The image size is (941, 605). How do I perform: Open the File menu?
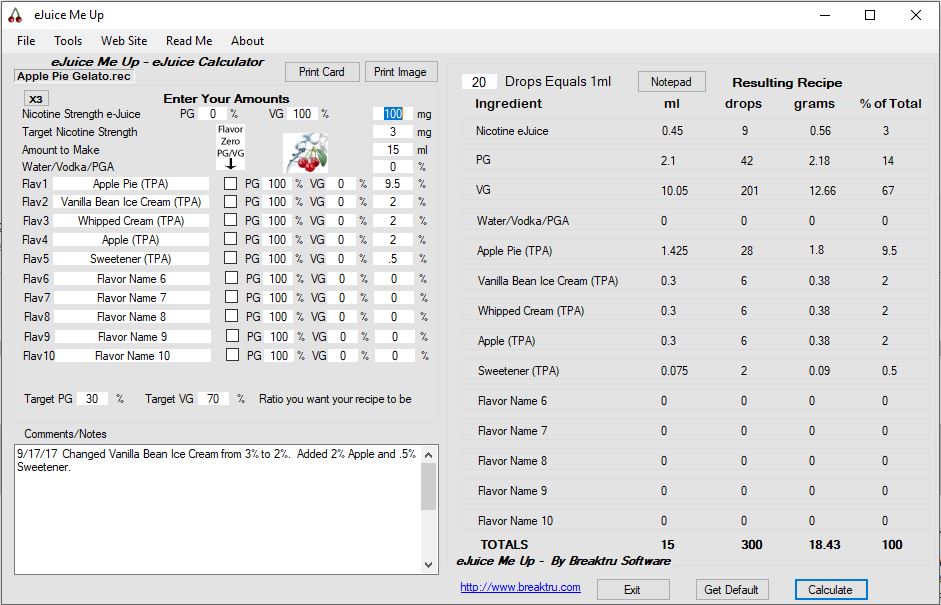[x=26, y=41]
